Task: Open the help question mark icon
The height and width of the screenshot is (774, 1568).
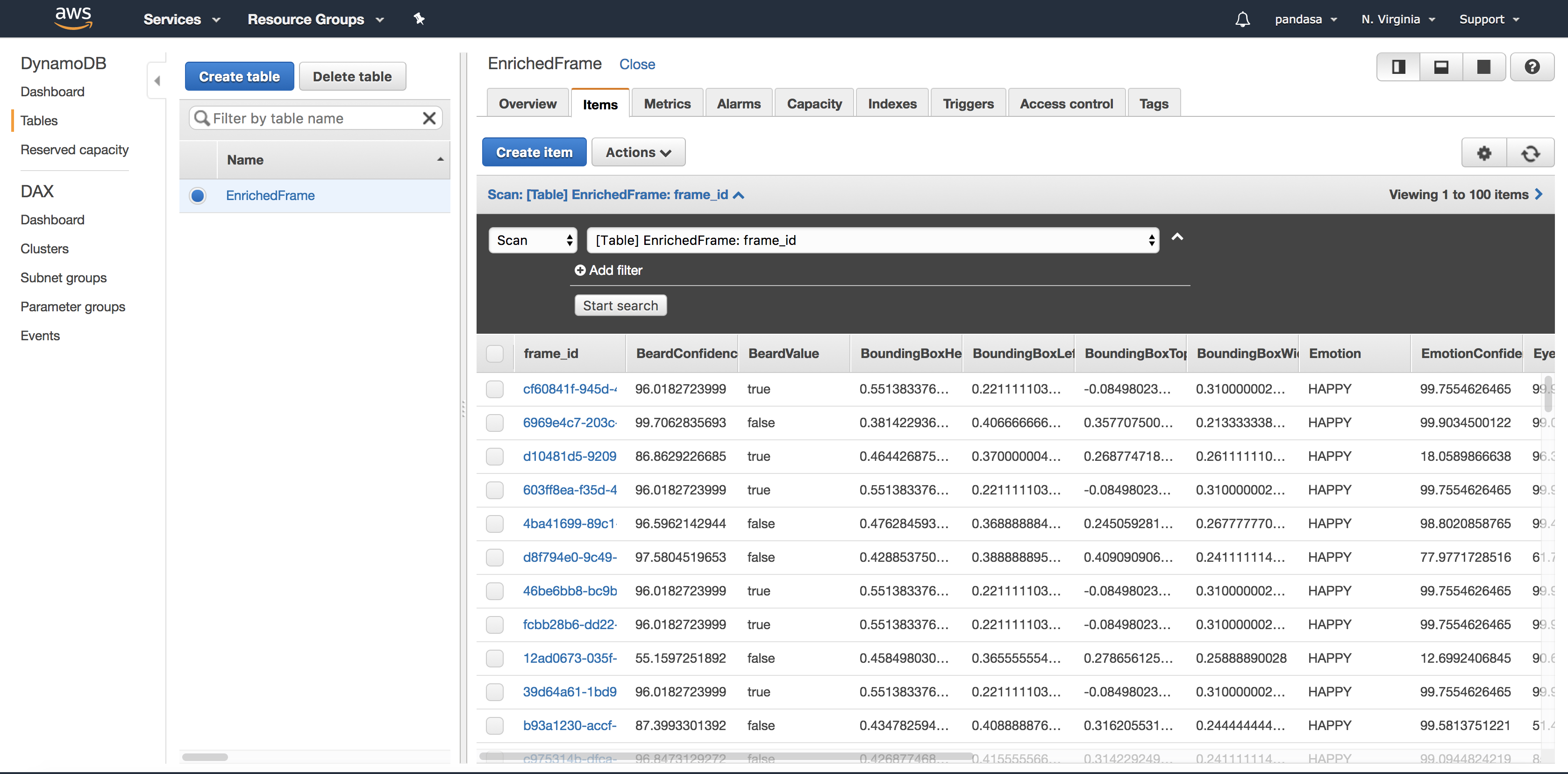Action: pos(1532,67)
